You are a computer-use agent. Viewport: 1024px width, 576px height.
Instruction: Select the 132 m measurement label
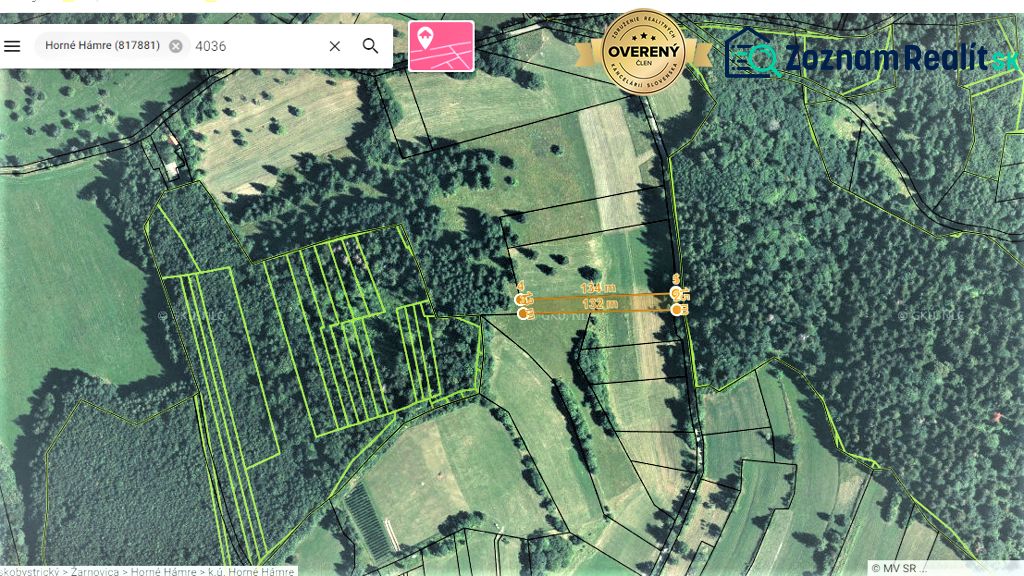pyautogui.click(x=600, y=304)
